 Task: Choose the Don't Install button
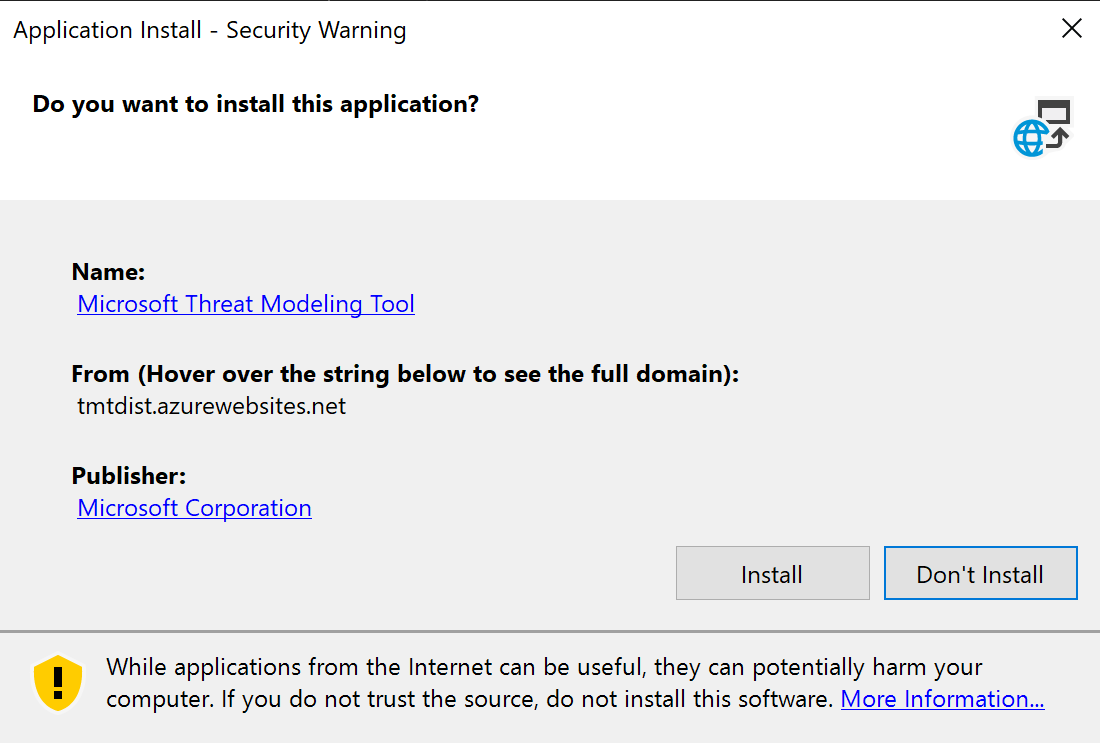coord(980,574)
